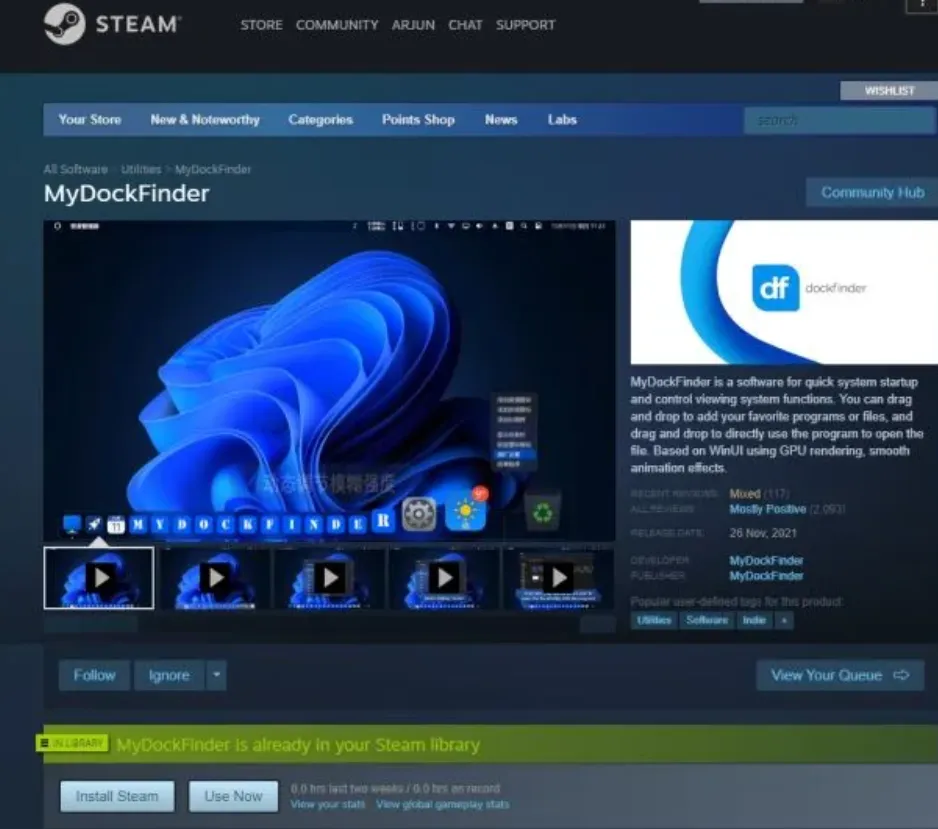Screen dimensions: 938x829
Task: Click the plus add-tag button
Action: click(784, 621)
